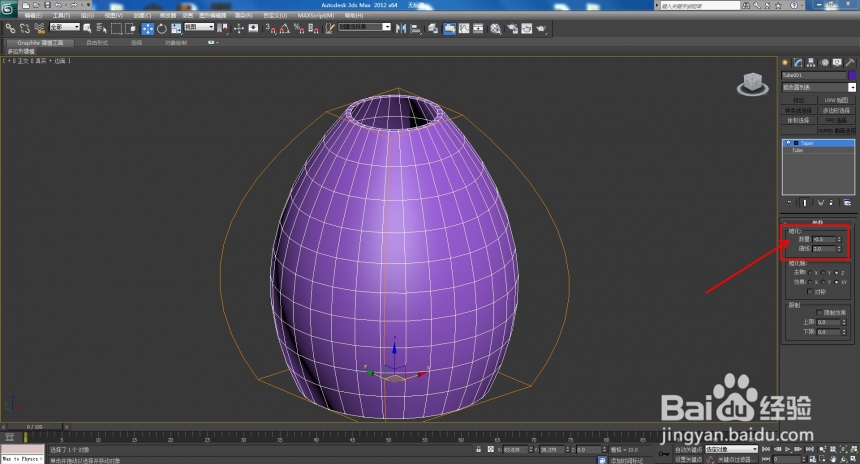Click the Use Pivot Point Center icon
This screenshot has width=860, height=464.
(222, 28)
